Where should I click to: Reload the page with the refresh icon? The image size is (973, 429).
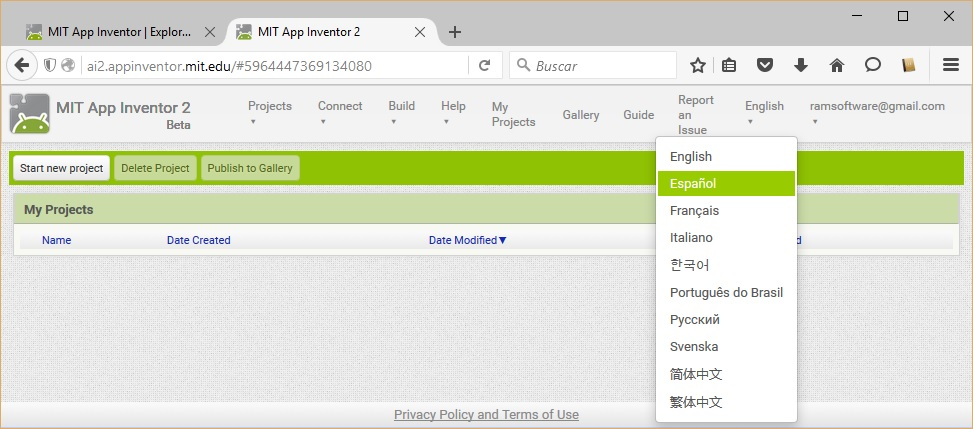pos(484,65)
